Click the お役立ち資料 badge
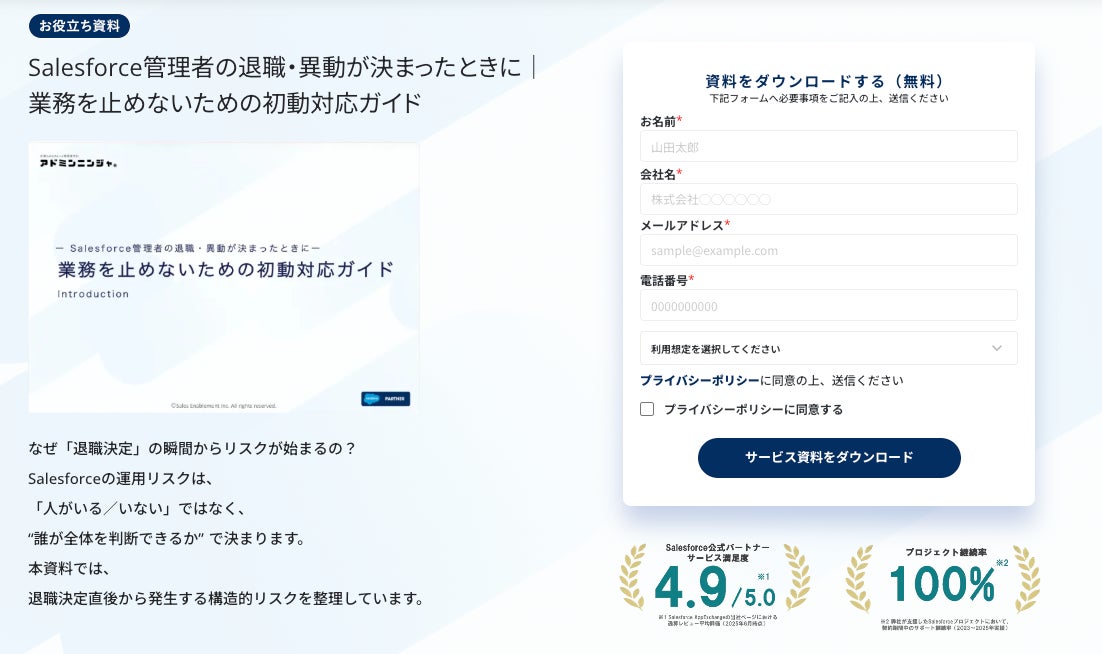The image size is (1102, 654). (x=79, y=26)
